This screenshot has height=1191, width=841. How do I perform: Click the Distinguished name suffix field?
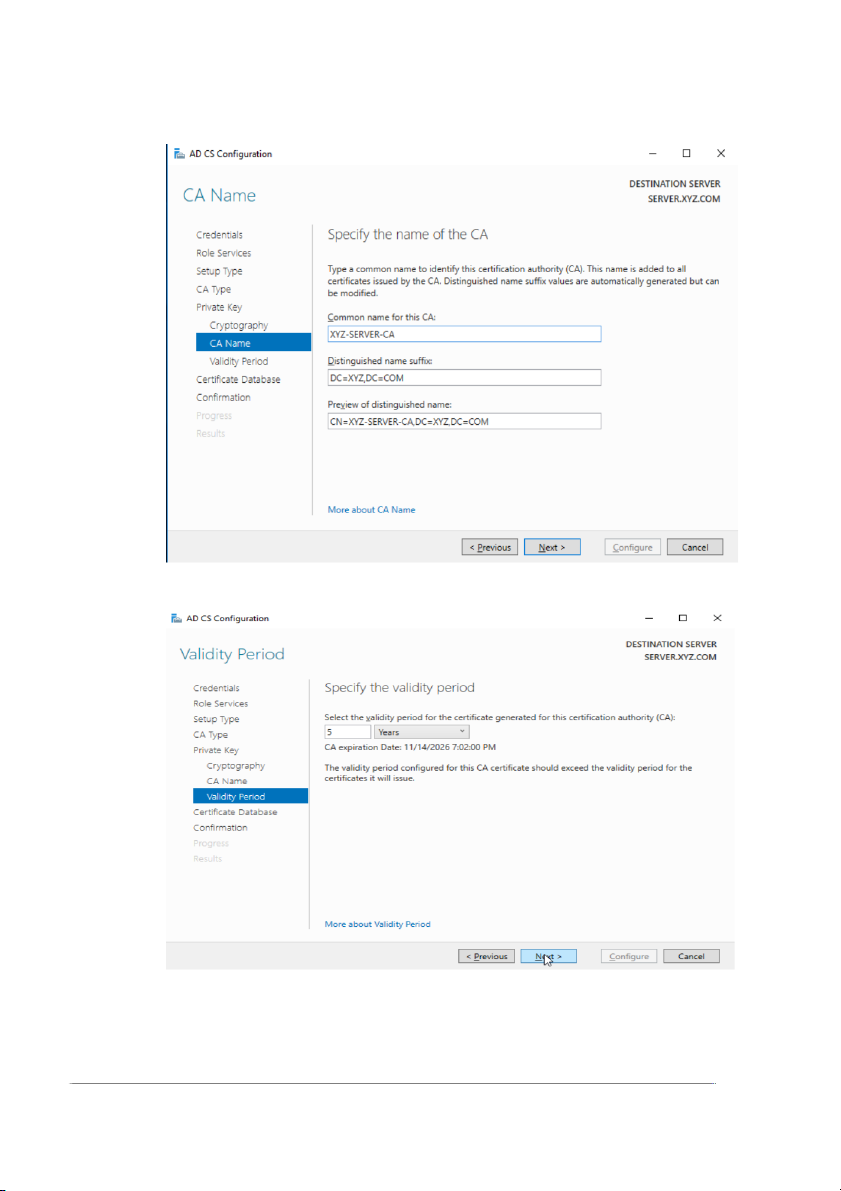(464, 378)
